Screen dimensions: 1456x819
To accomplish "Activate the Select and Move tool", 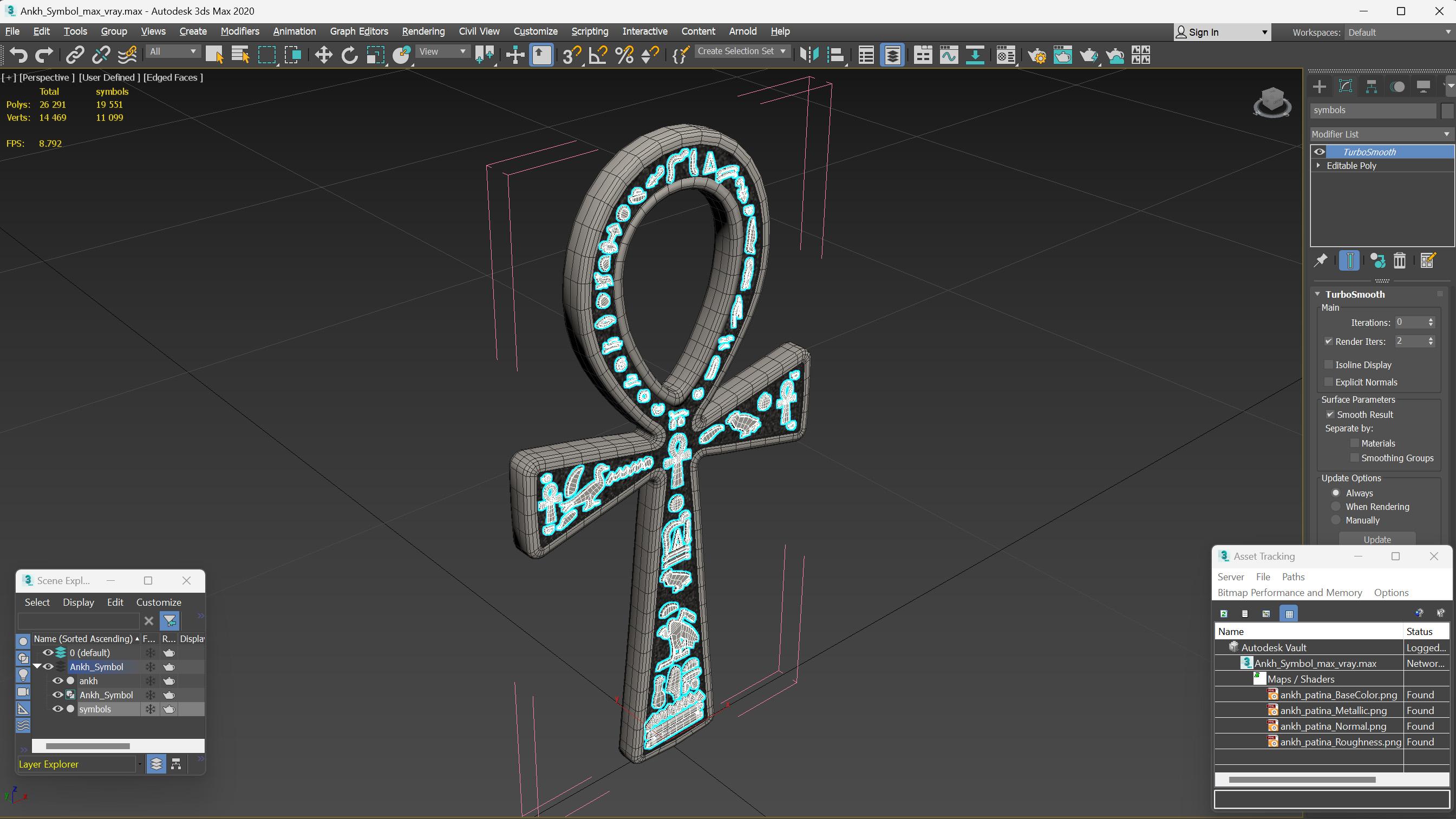I will [x=323, y=55].
